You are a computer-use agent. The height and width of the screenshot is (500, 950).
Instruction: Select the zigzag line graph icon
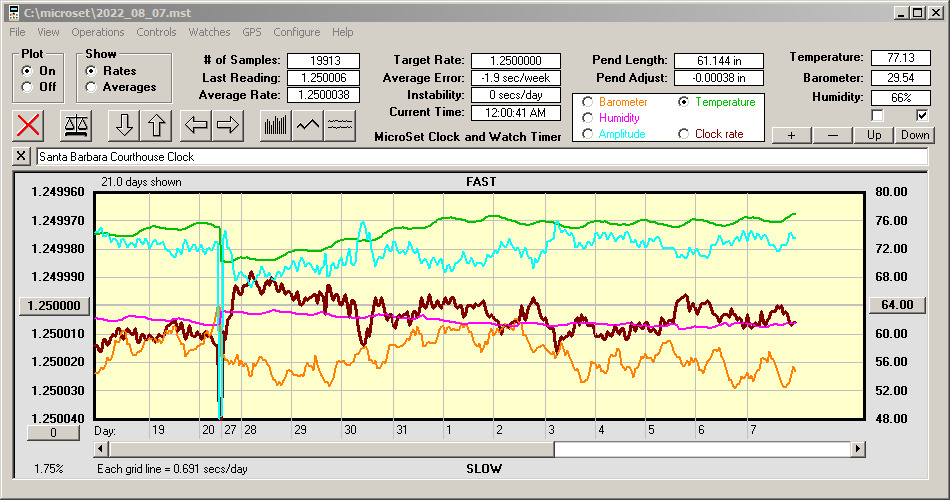click(308, 125)
